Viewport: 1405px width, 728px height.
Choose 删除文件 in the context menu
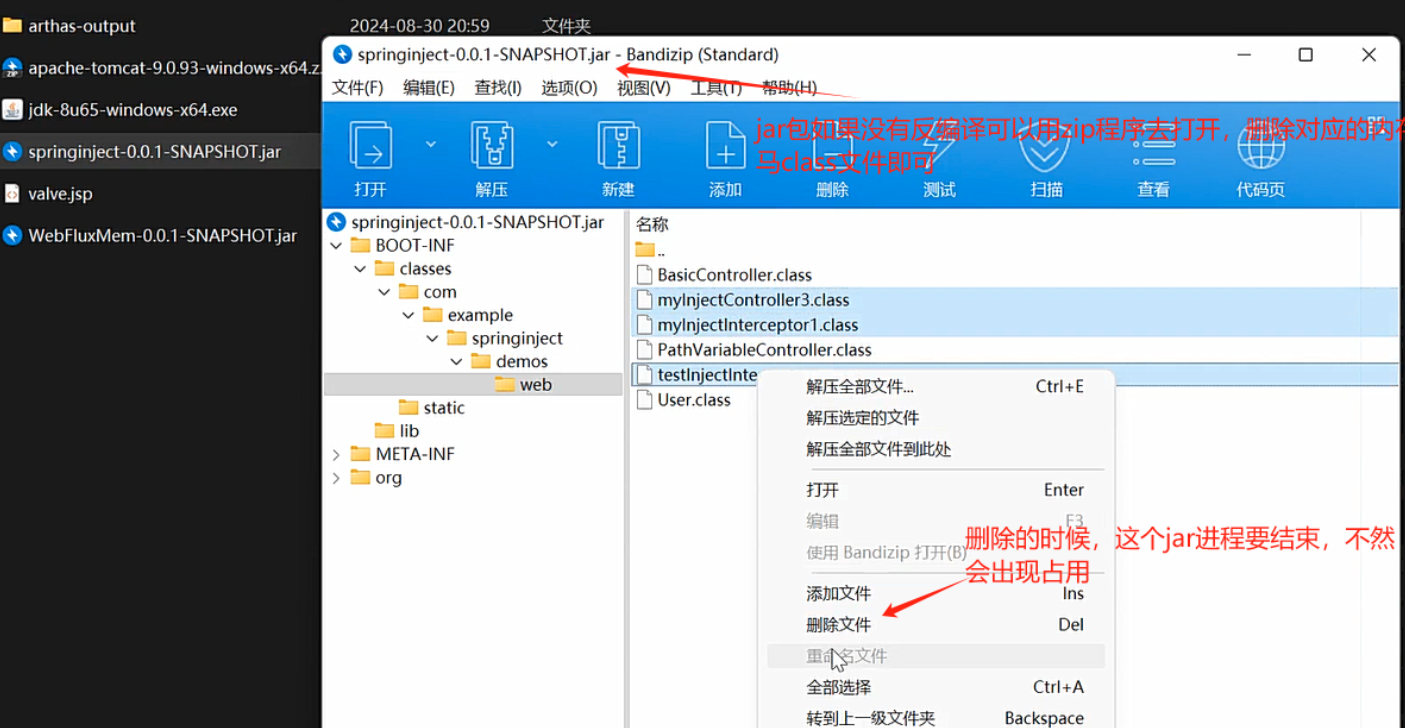click(838, 625)
